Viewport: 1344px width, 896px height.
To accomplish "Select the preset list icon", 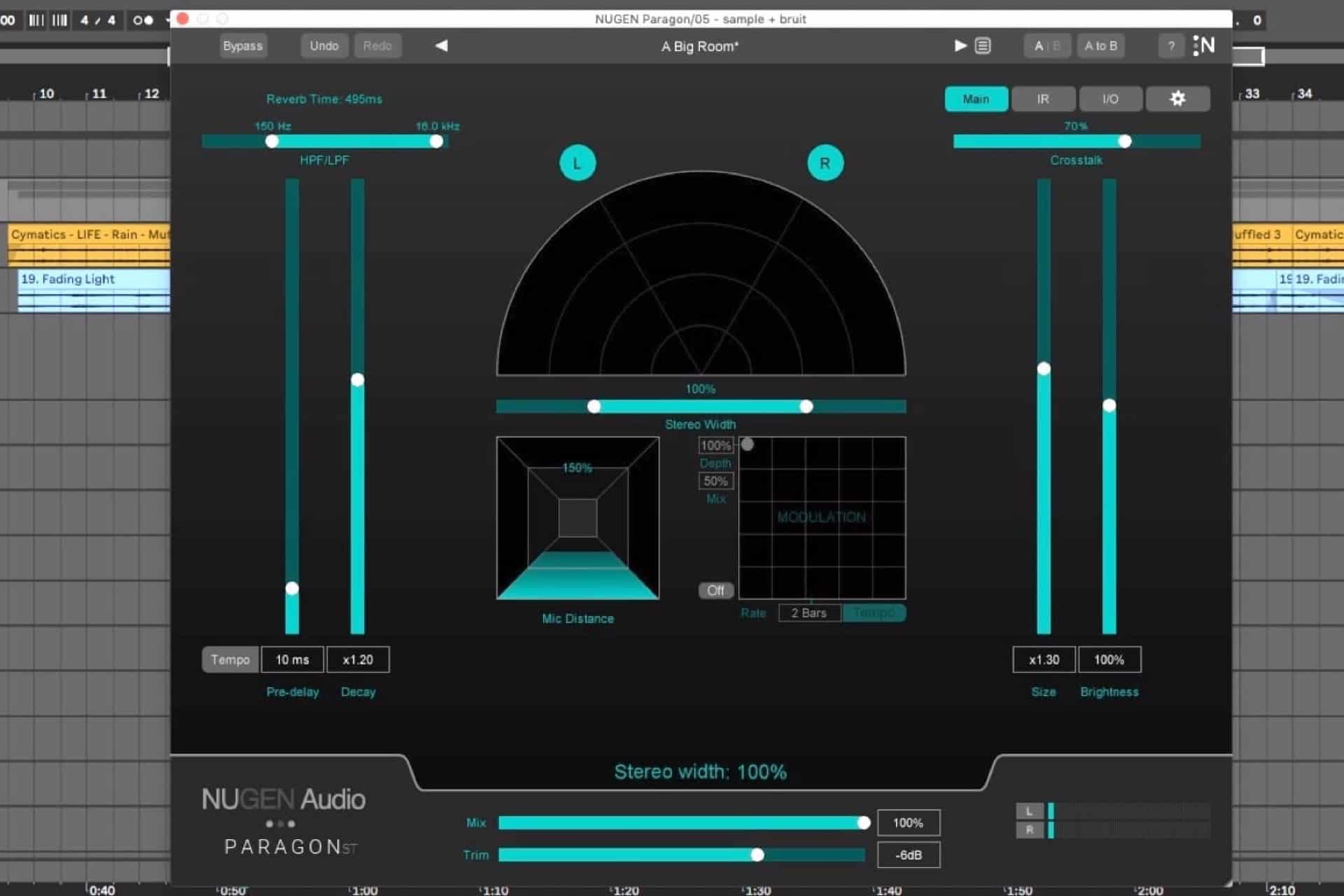I will [x=983, y=45].
